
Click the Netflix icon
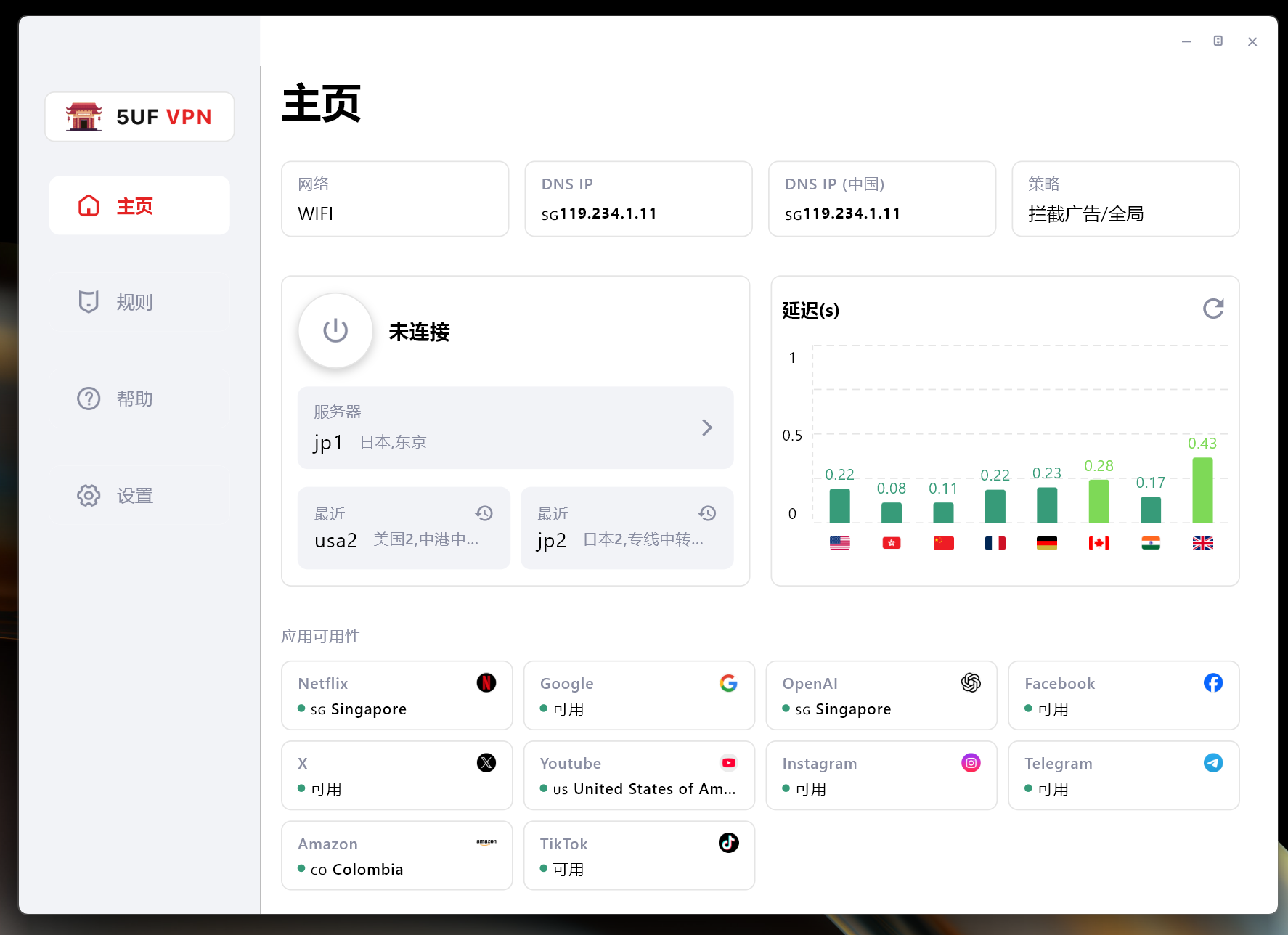tap(486, 682)
